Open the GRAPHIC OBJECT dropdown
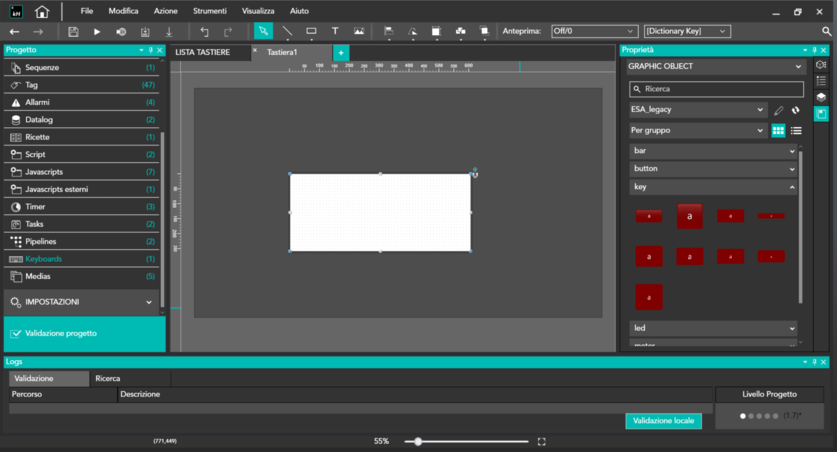Viewport: 837px width, 452px height. coord(715,67)
